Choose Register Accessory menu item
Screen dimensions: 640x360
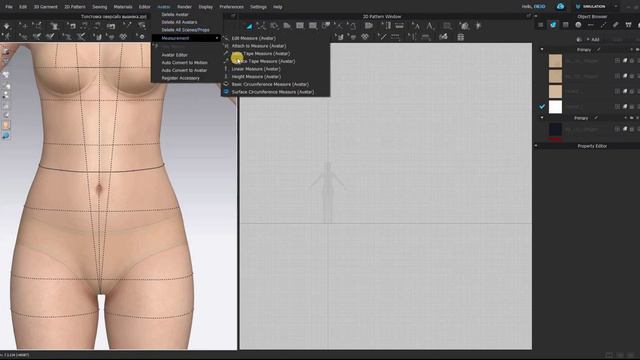point(180,78)
